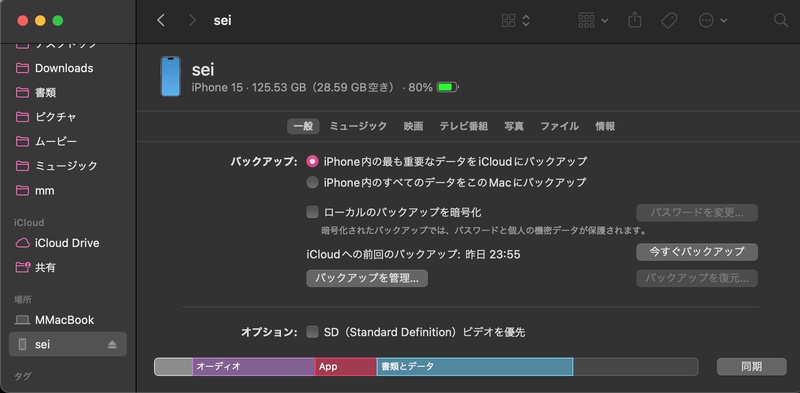
Task: Click the 同期 sync button
Action: tap(752, 366)
